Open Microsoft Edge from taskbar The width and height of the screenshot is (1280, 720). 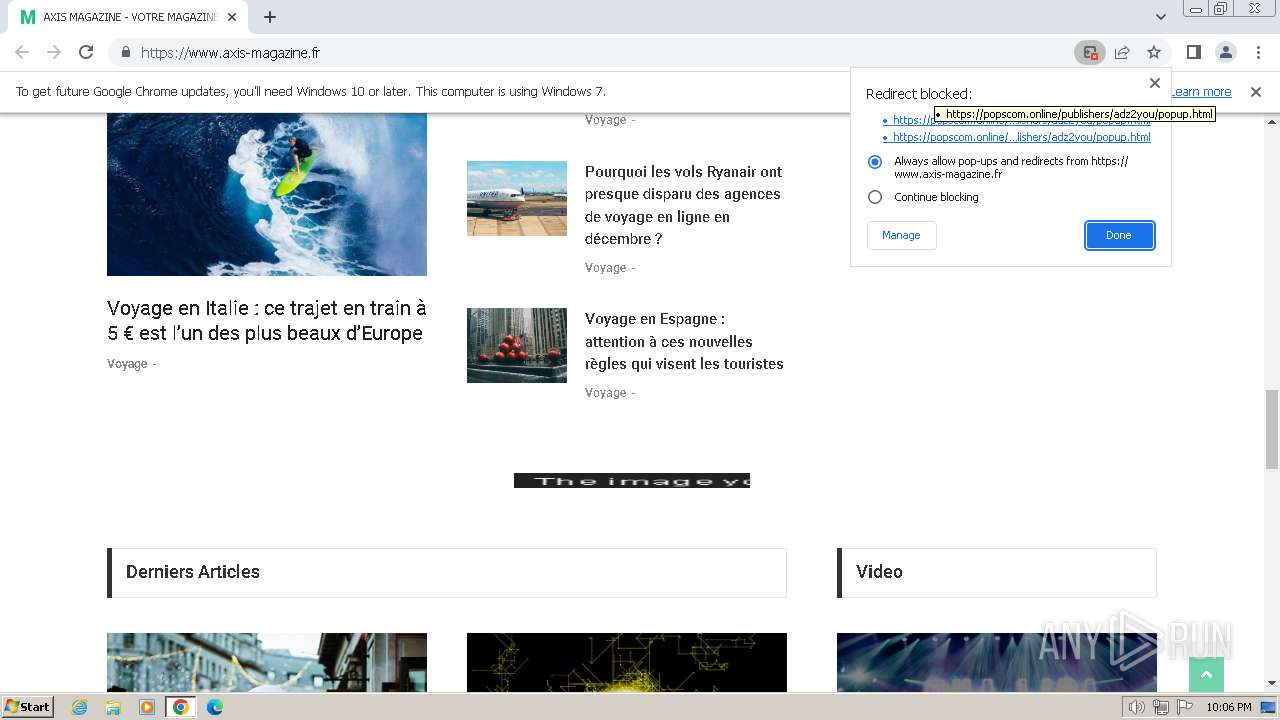tap(215, 707)
